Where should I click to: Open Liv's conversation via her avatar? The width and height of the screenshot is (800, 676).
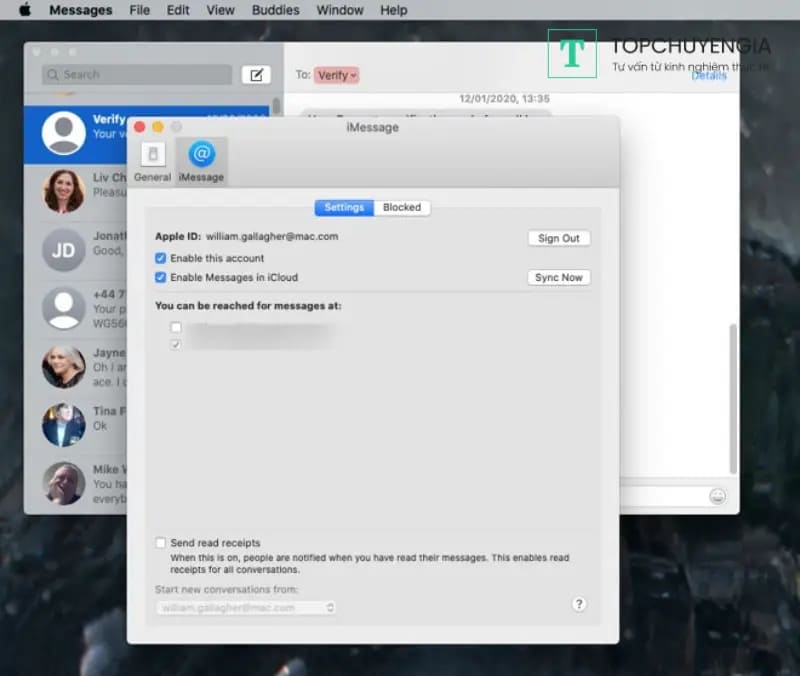tap(63, 191)
